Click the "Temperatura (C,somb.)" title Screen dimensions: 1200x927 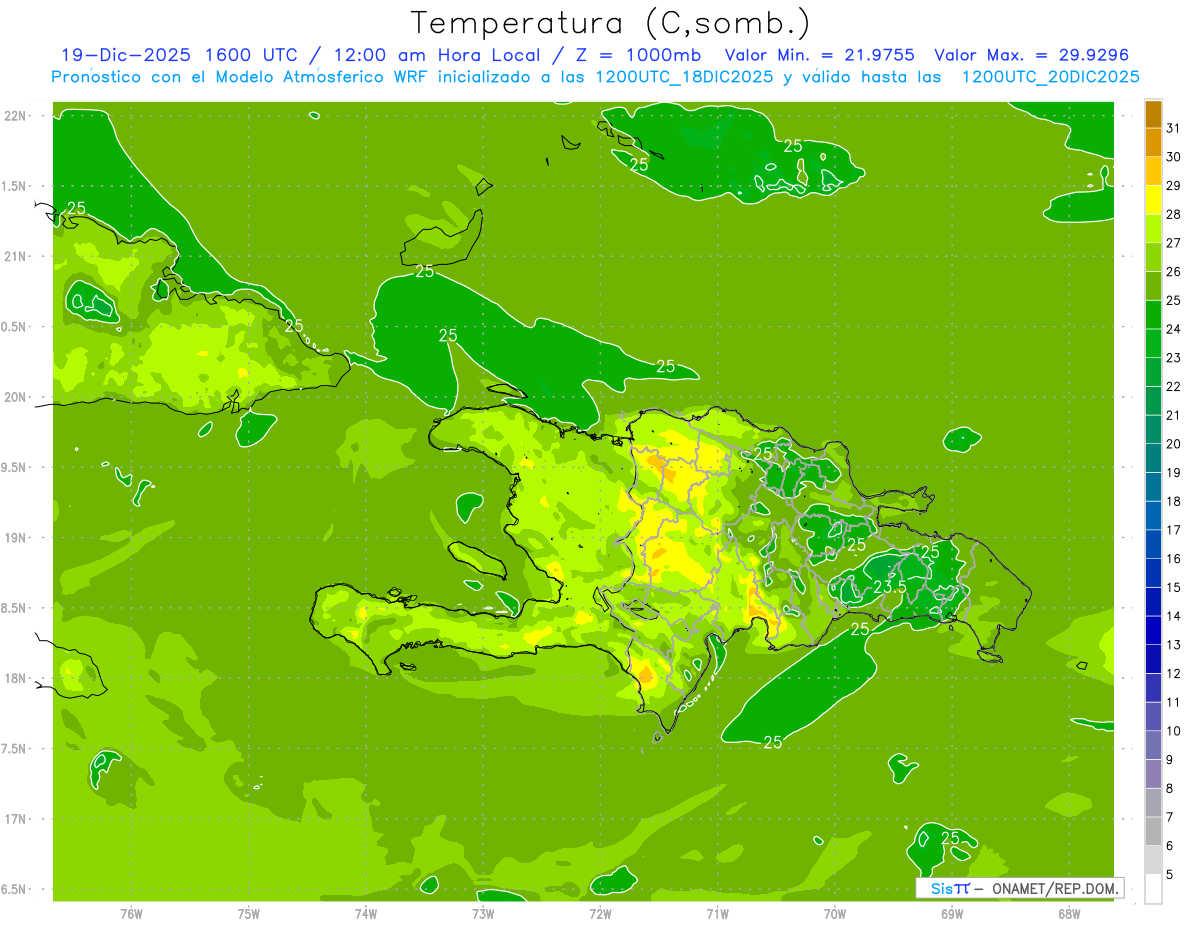coord(611,23)
